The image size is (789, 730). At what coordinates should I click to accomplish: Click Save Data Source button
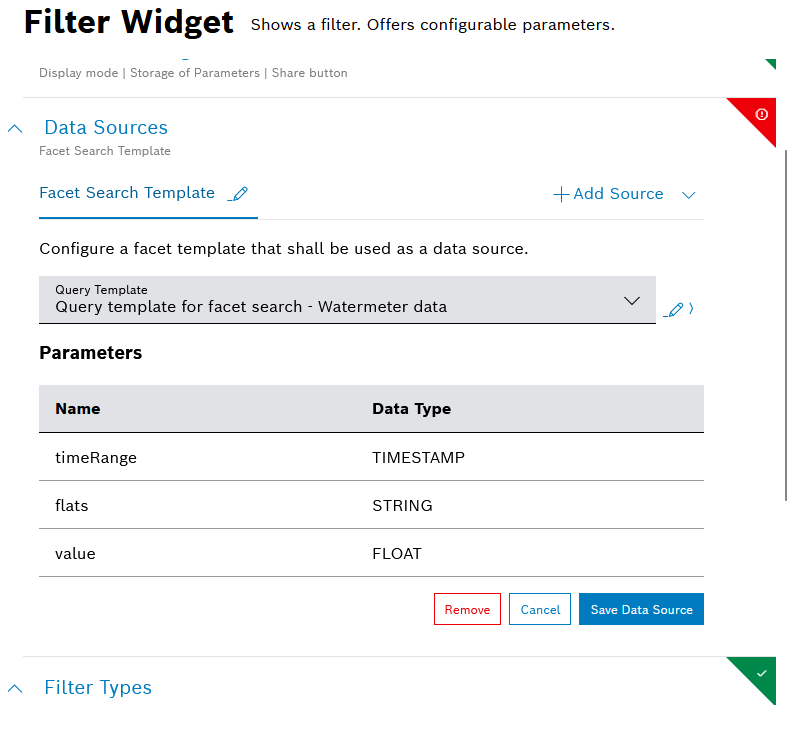(641, 609)
